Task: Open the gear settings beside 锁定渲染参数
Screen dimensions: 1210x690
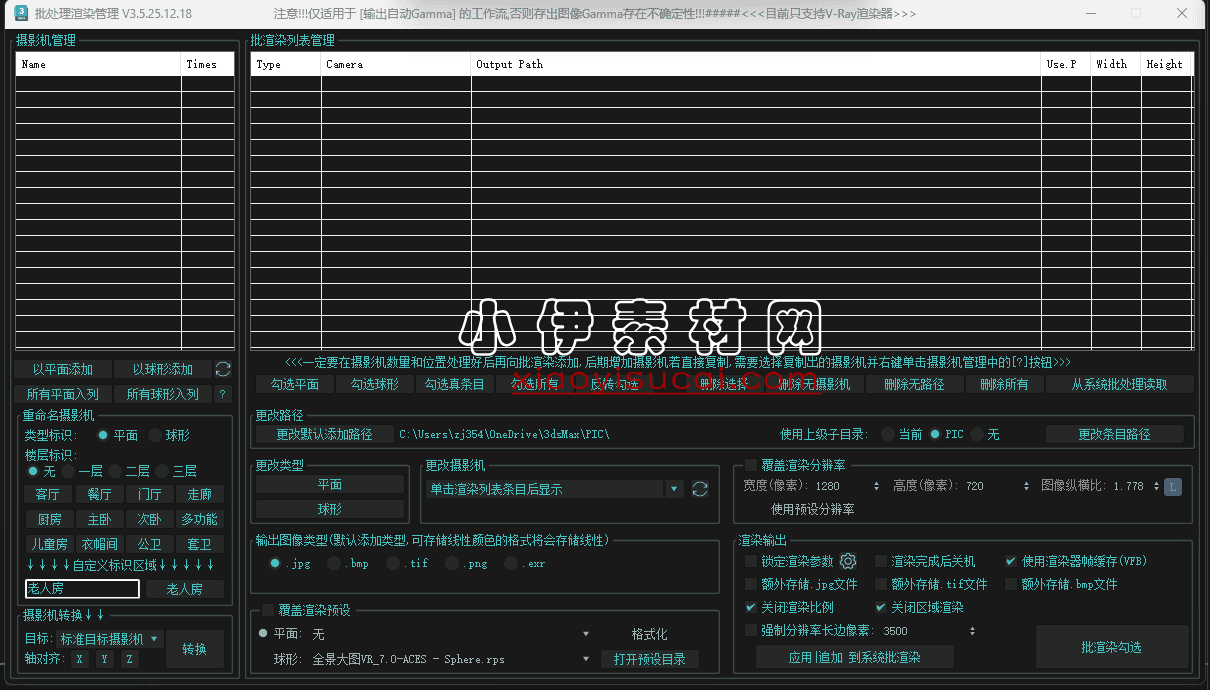Action: (x=848, y=562)
